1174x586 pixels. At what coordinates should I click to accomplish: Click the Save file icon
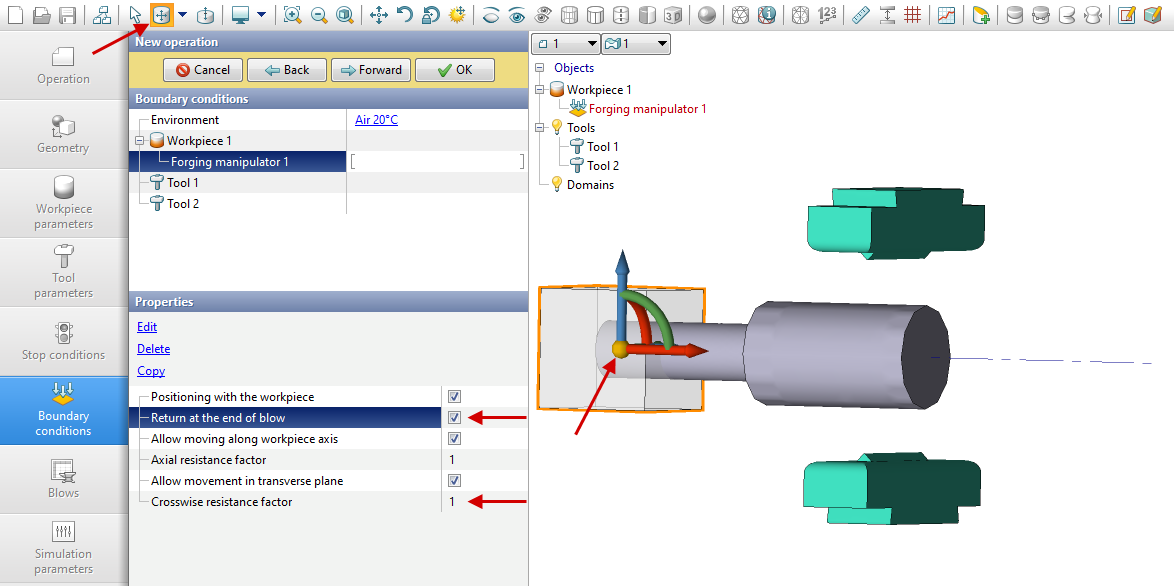(x=67, y=15)
